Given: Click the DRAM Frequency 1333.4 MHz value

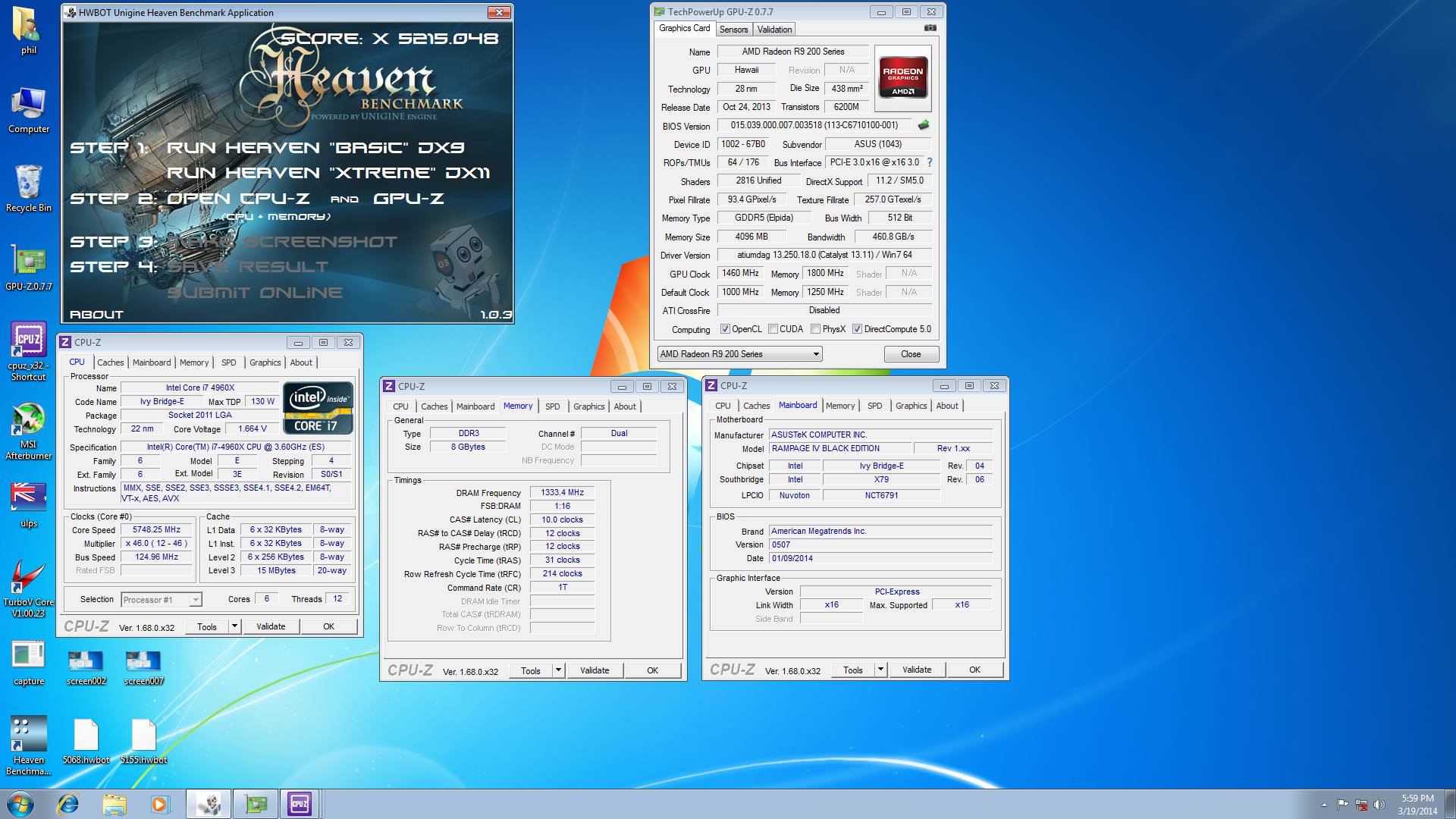Looking at the screenshot, I should (x=562, y=493).
